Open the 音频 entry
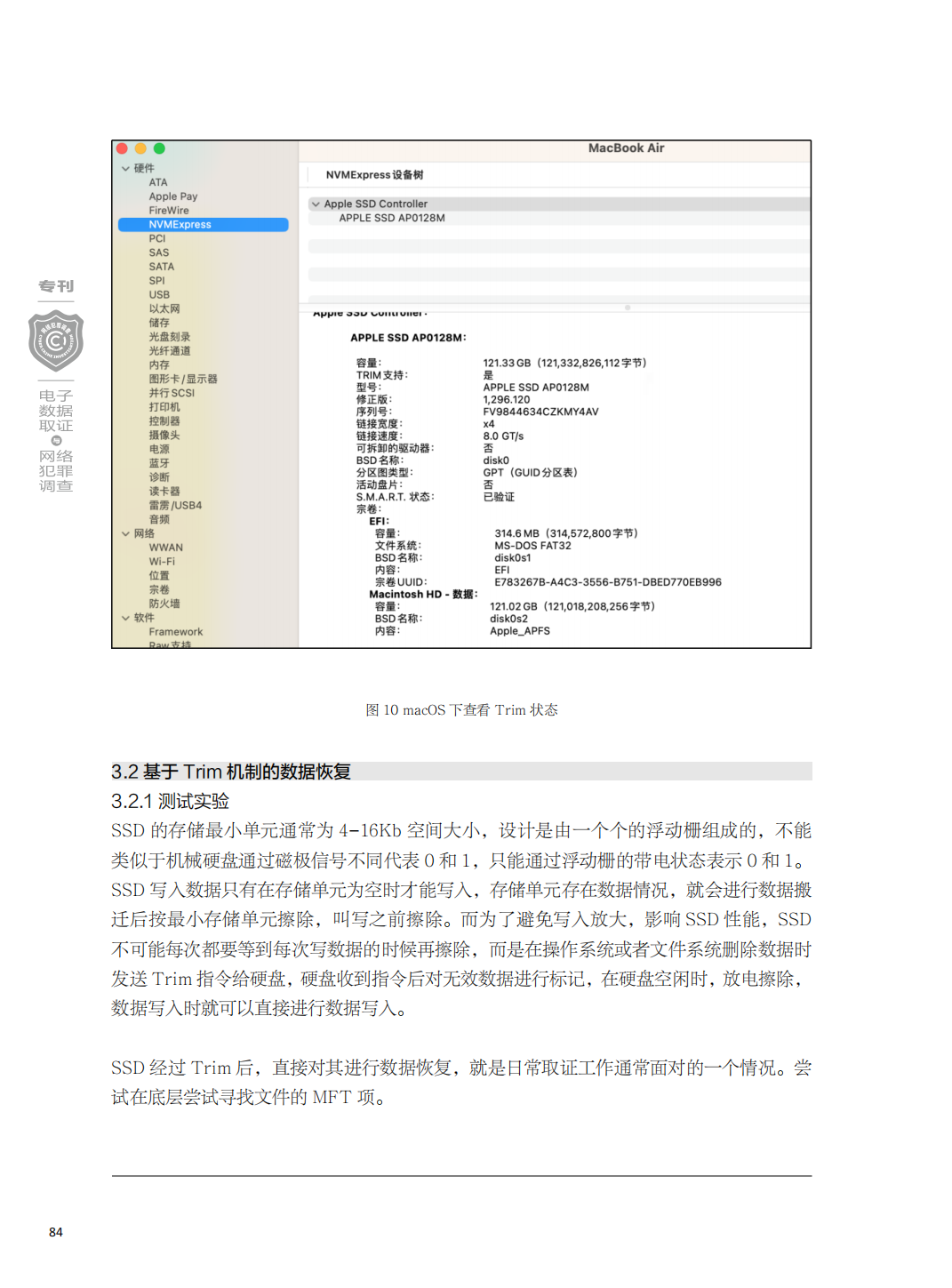The width and height of the screenshot is (952, 1288). (x=159, y=519)
